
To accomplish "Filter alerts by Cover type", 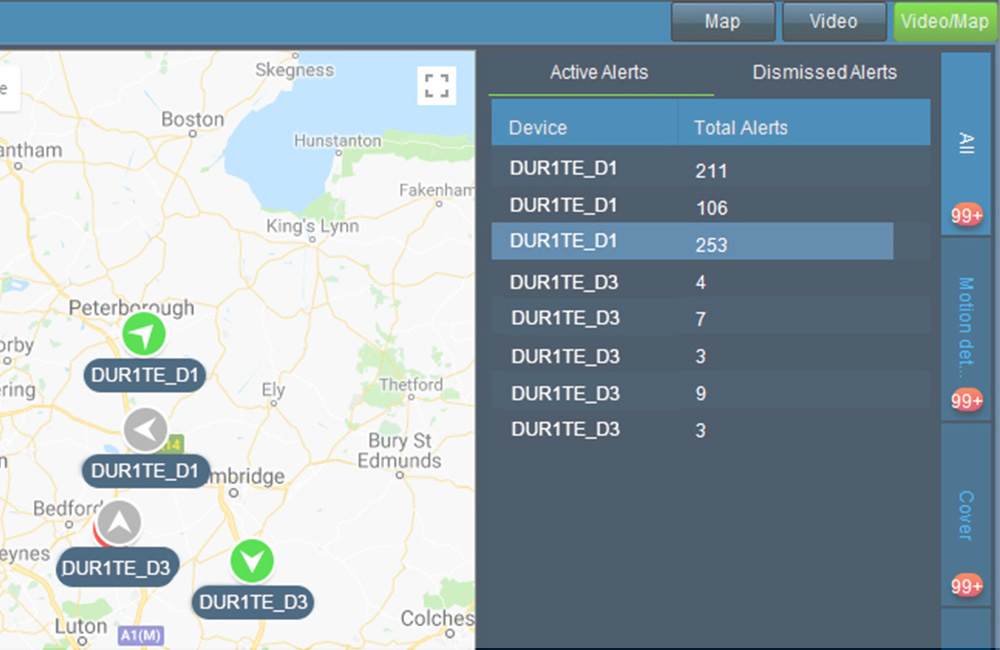I will click(x=965, y=517).
